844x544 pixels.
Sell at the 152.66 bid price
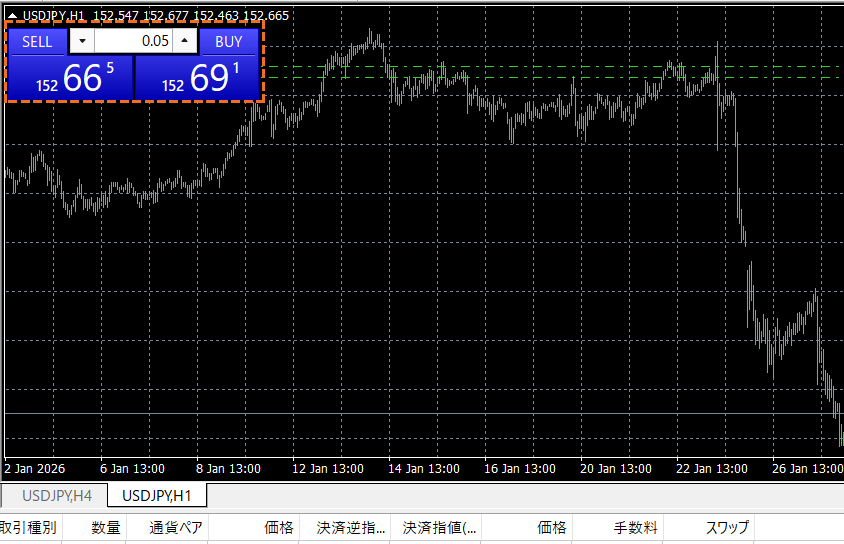70,78
